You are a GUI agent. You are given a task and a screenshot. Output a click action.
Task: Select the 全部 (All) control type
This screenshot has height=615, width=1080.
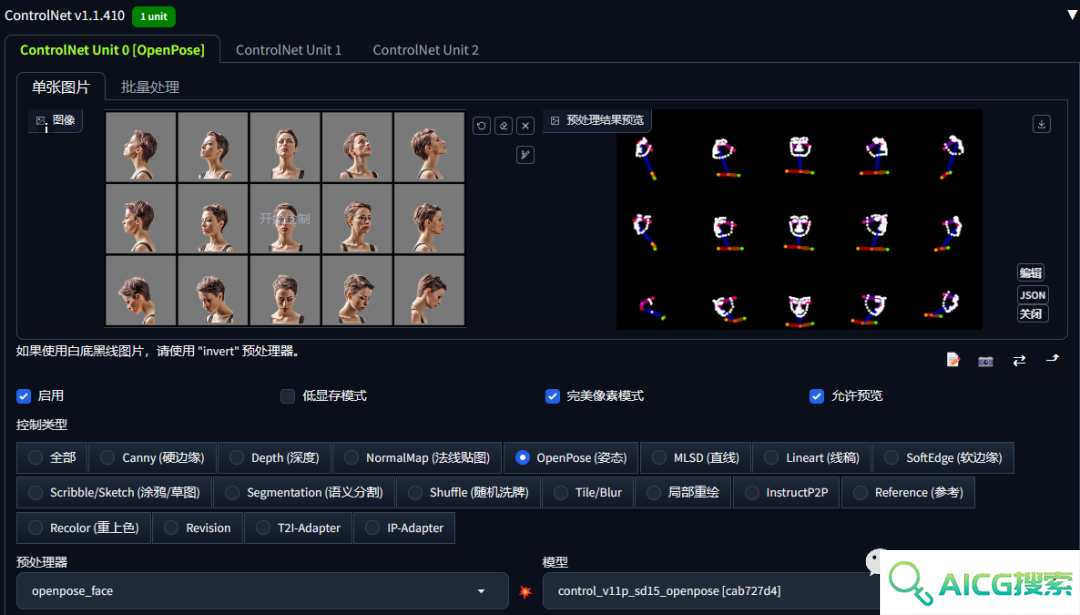click(52, 457)
